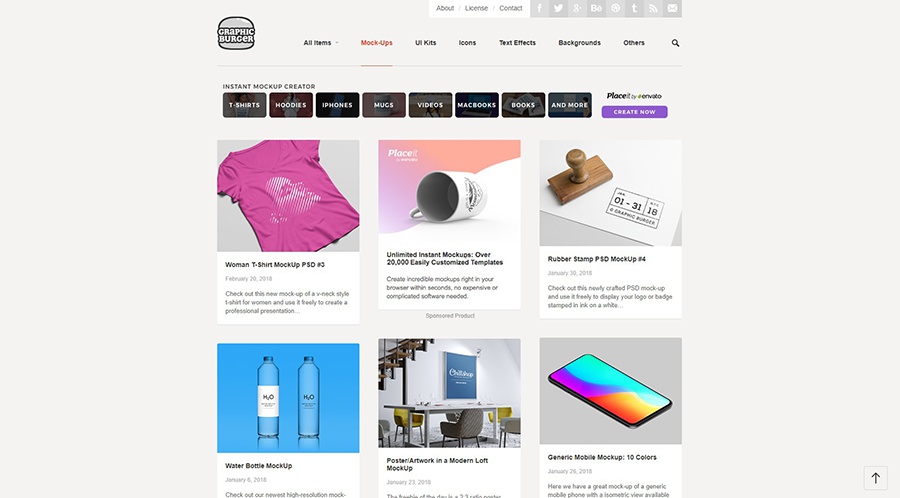Image resolution: width=900 pixels, height=498 pixels.
Task: Open the License link
Action: click(x=476, y=8)
